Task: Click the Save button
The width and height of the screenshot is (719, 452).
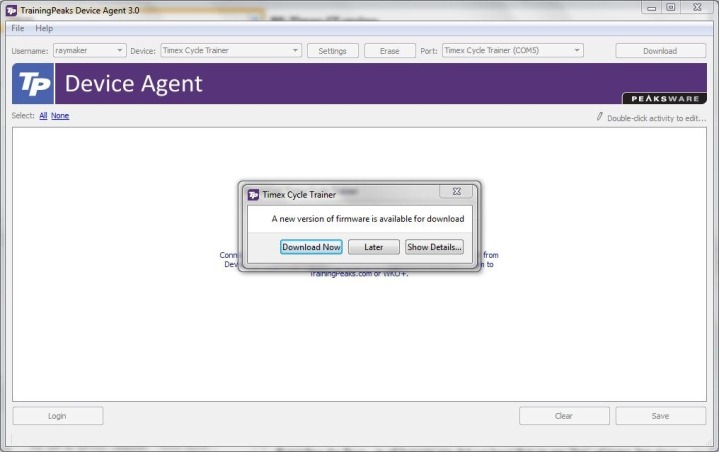Action: [x=660, y=416]
